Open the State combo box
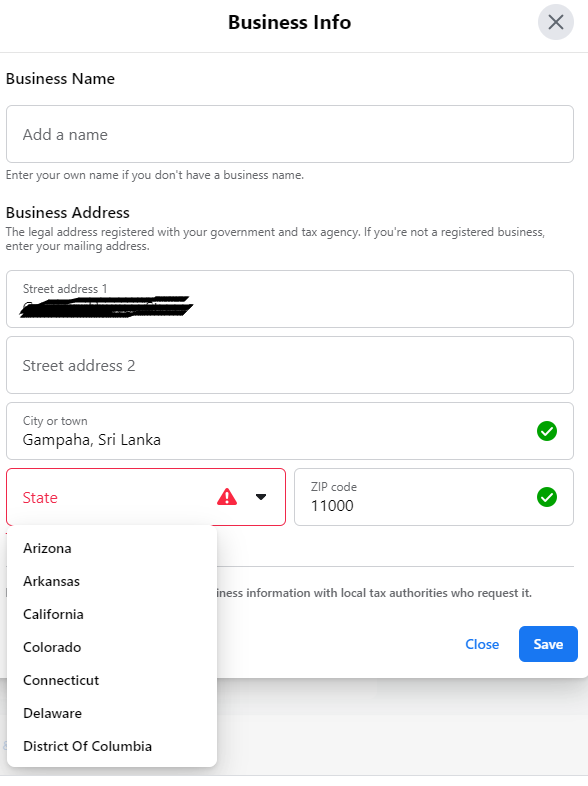Viewport: 588px width, 786px height. (x=146, y=497)
